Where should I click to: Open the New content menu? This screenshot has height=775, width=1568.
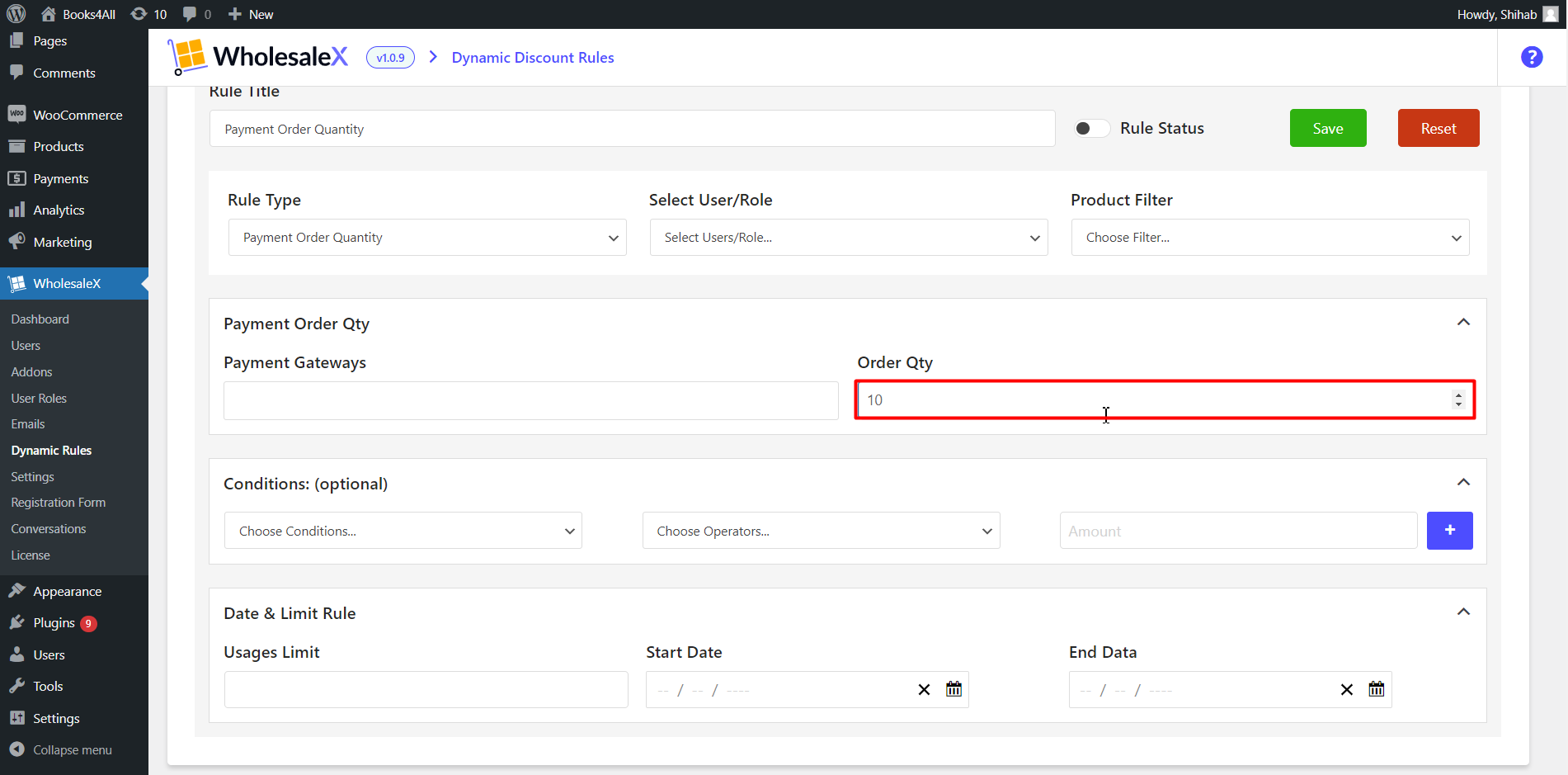[251, 14]
